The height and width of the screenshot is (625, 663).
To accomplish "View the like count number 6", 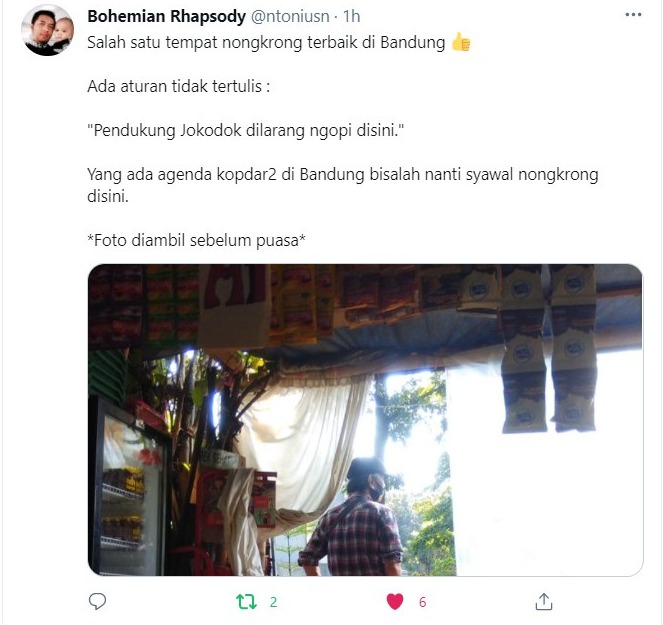I will coord(422,602).
